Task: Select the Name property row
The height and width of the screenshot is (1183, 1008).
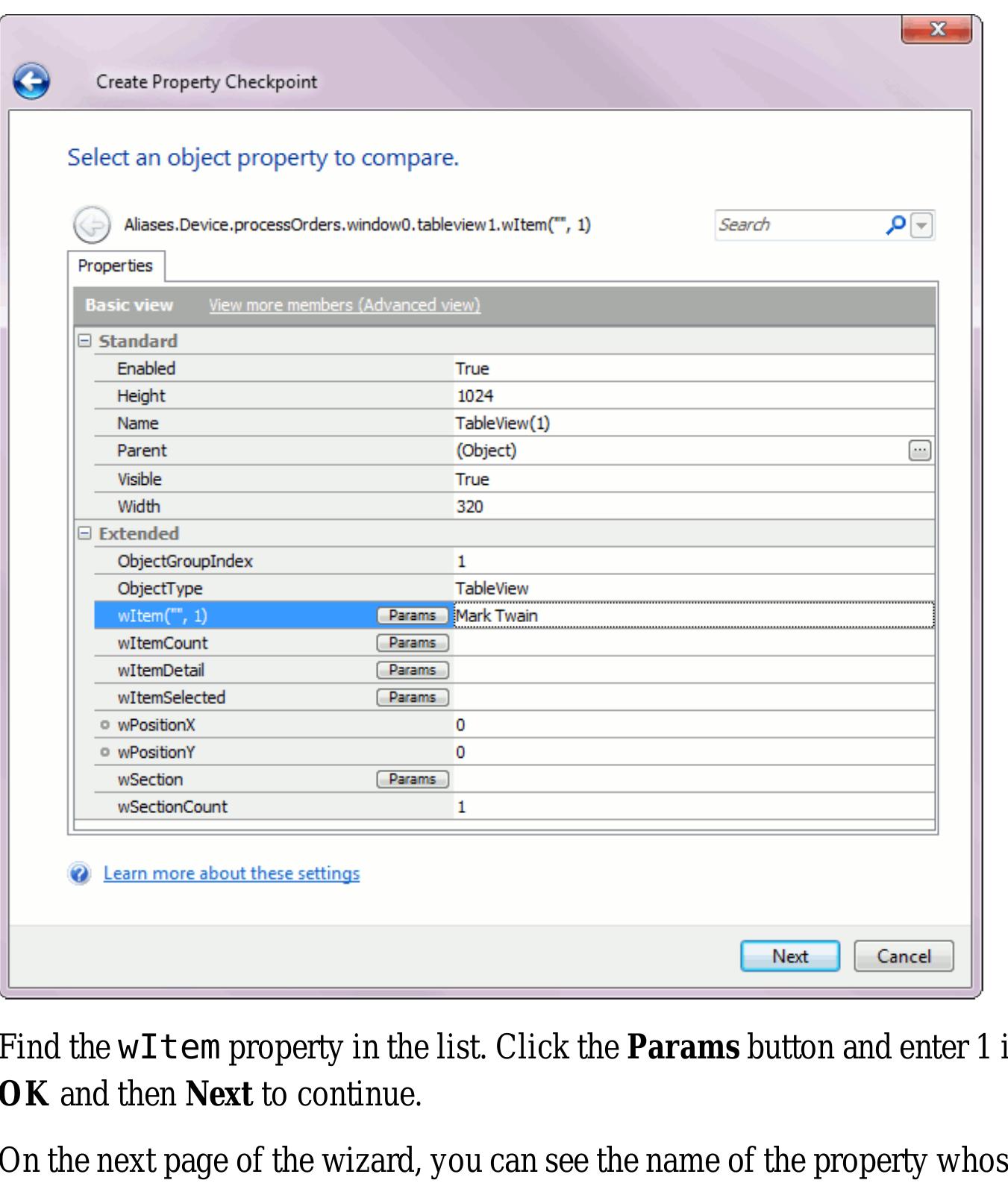Action: tap(514, 423)
